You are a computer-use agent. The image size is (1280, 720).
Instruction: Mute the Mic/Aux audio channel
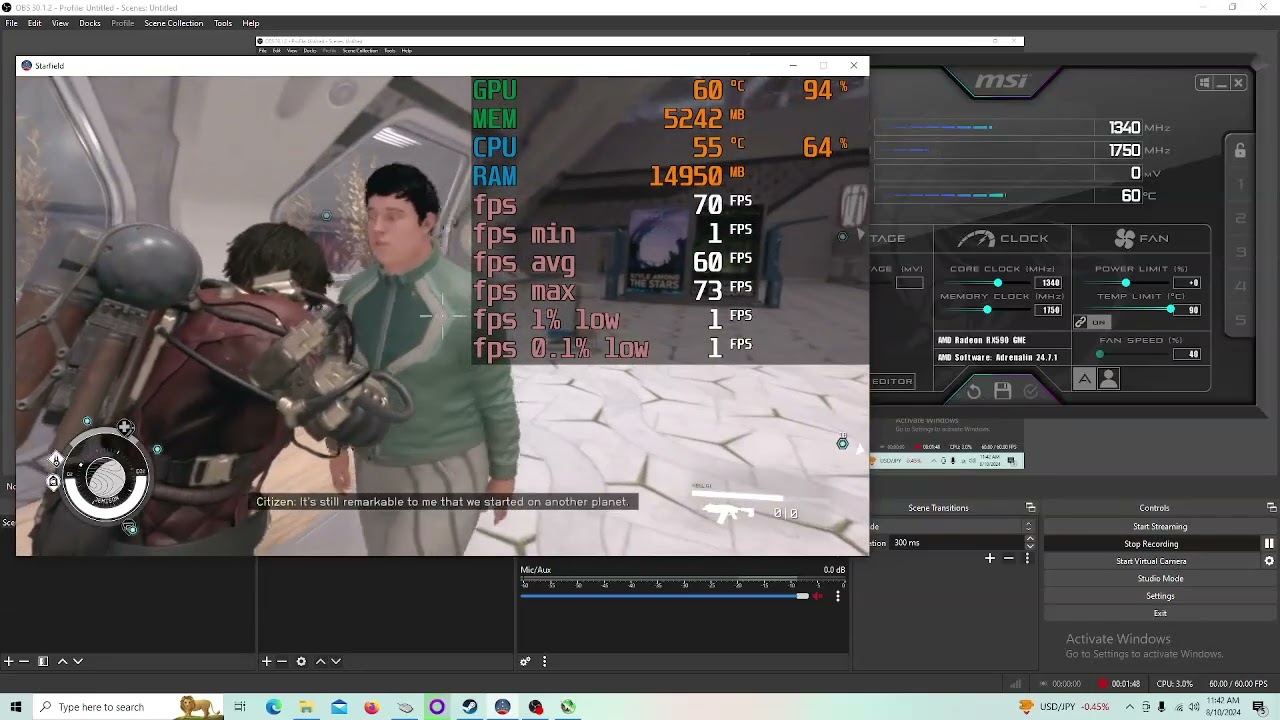(817, 596)
